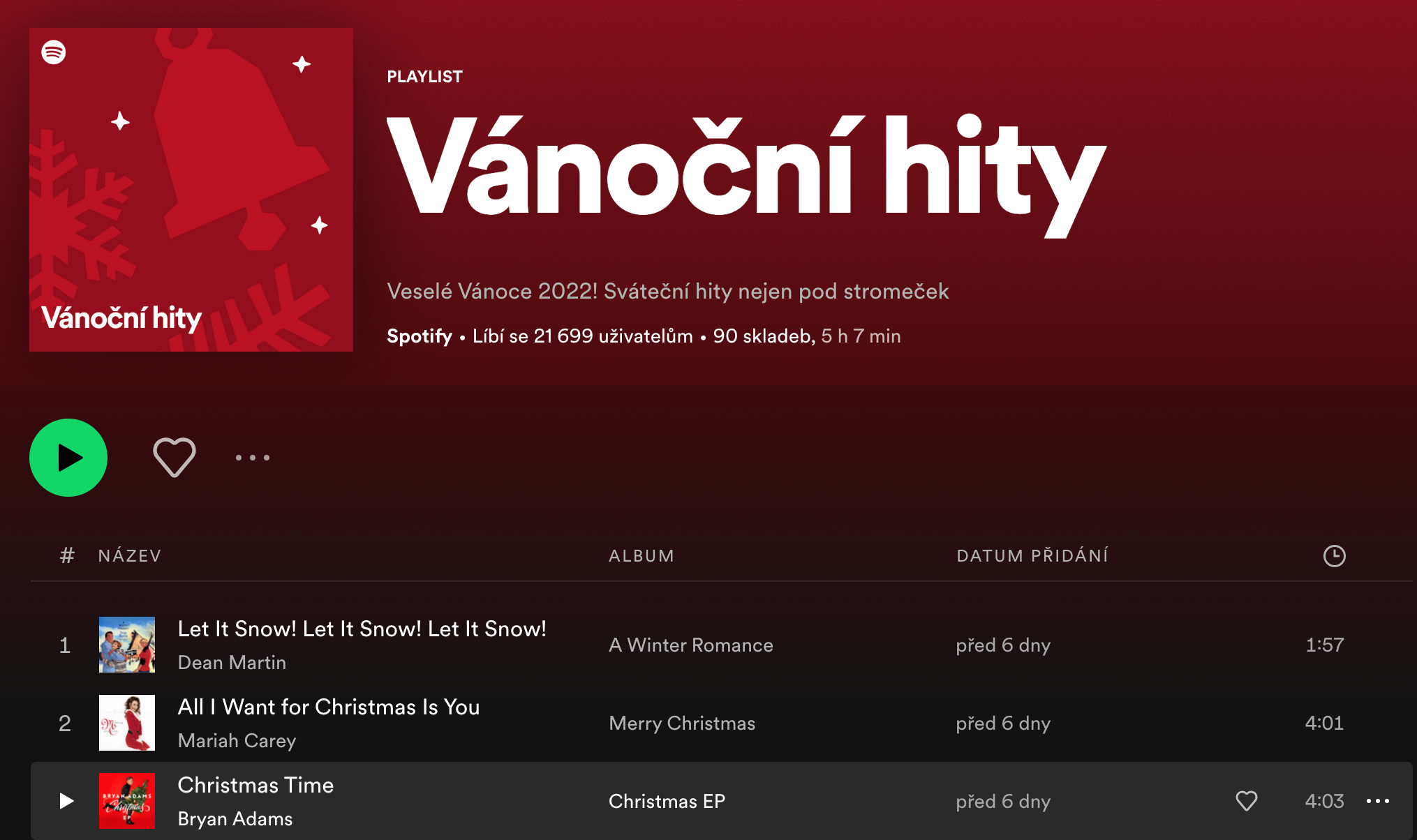Screen dimensions: 1417x840
Task: Like the Christmas Time song
Action: point(1246,801)
